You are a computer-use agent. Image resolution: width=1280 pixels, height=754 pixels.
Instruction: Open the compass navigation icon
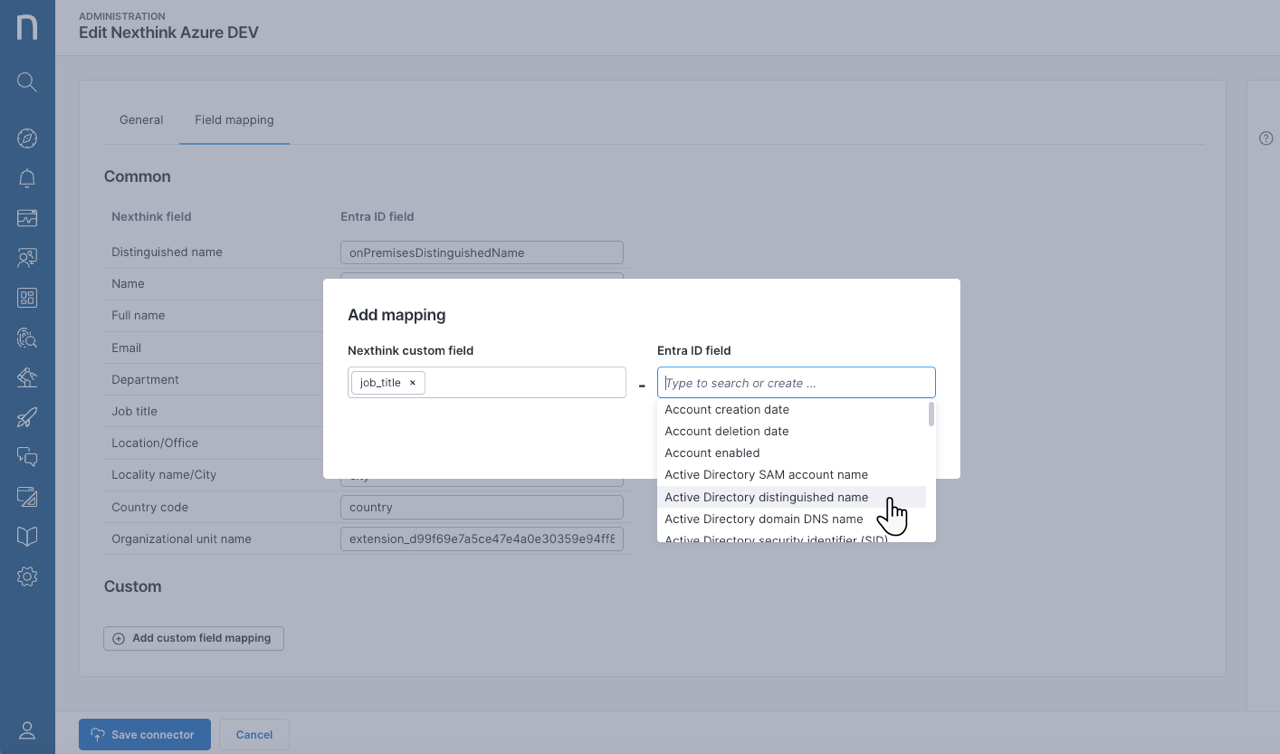coord(27,138)
